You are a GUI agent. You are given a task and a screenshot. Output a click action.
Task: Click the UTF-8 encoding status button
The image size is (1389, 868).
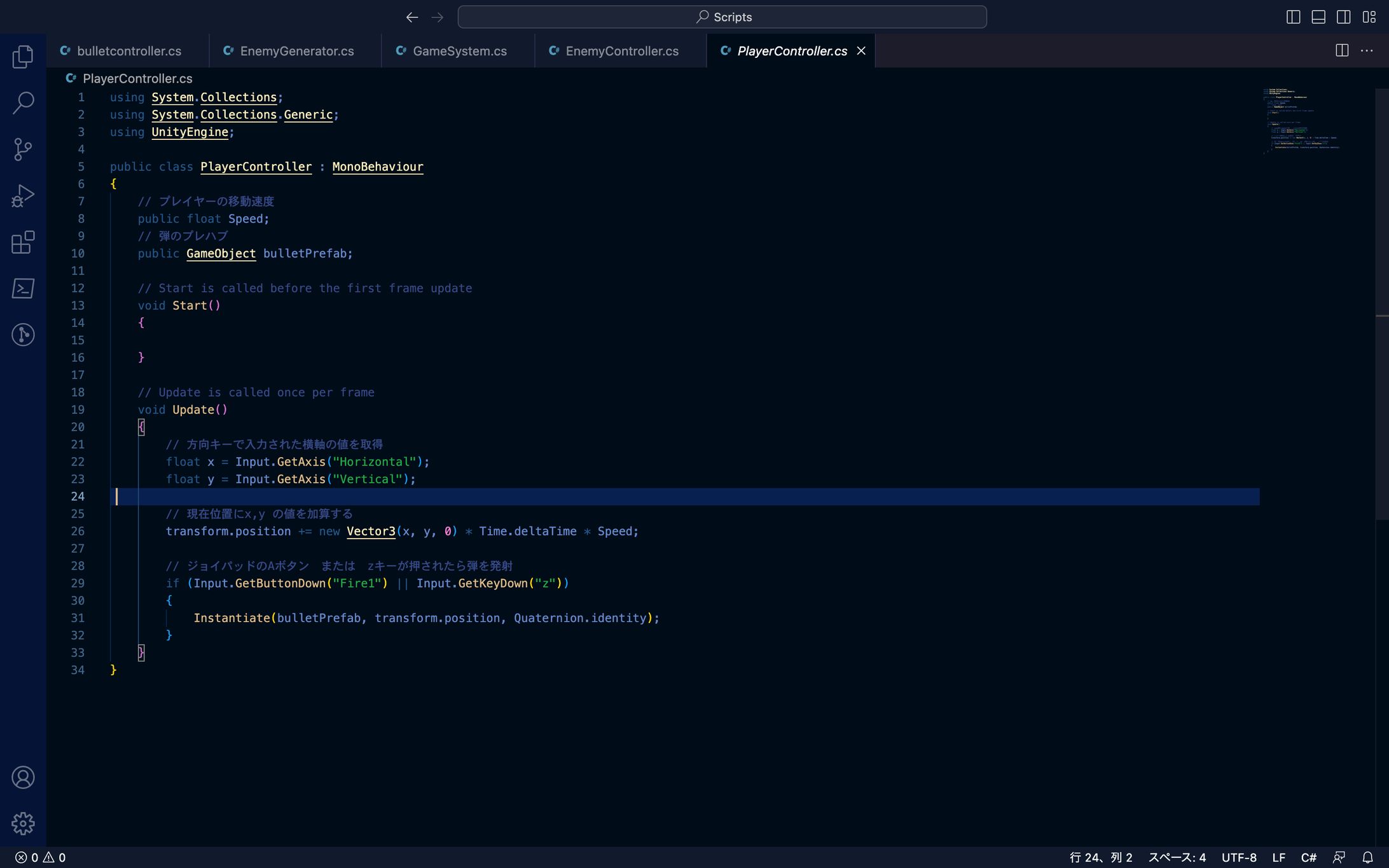tap(1238, 857)
